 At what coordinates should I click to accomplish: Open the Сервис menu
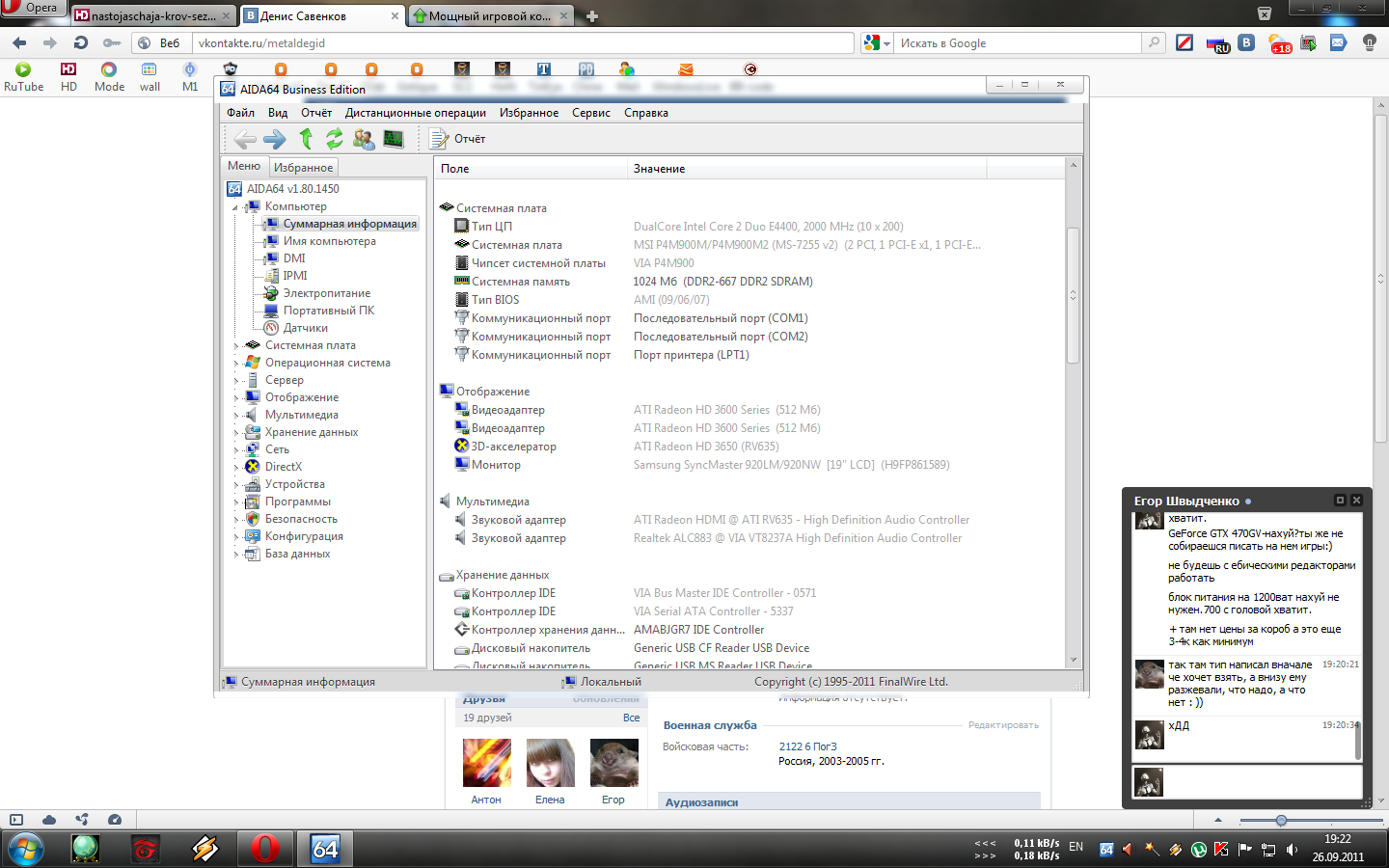(x=591, y=113)
